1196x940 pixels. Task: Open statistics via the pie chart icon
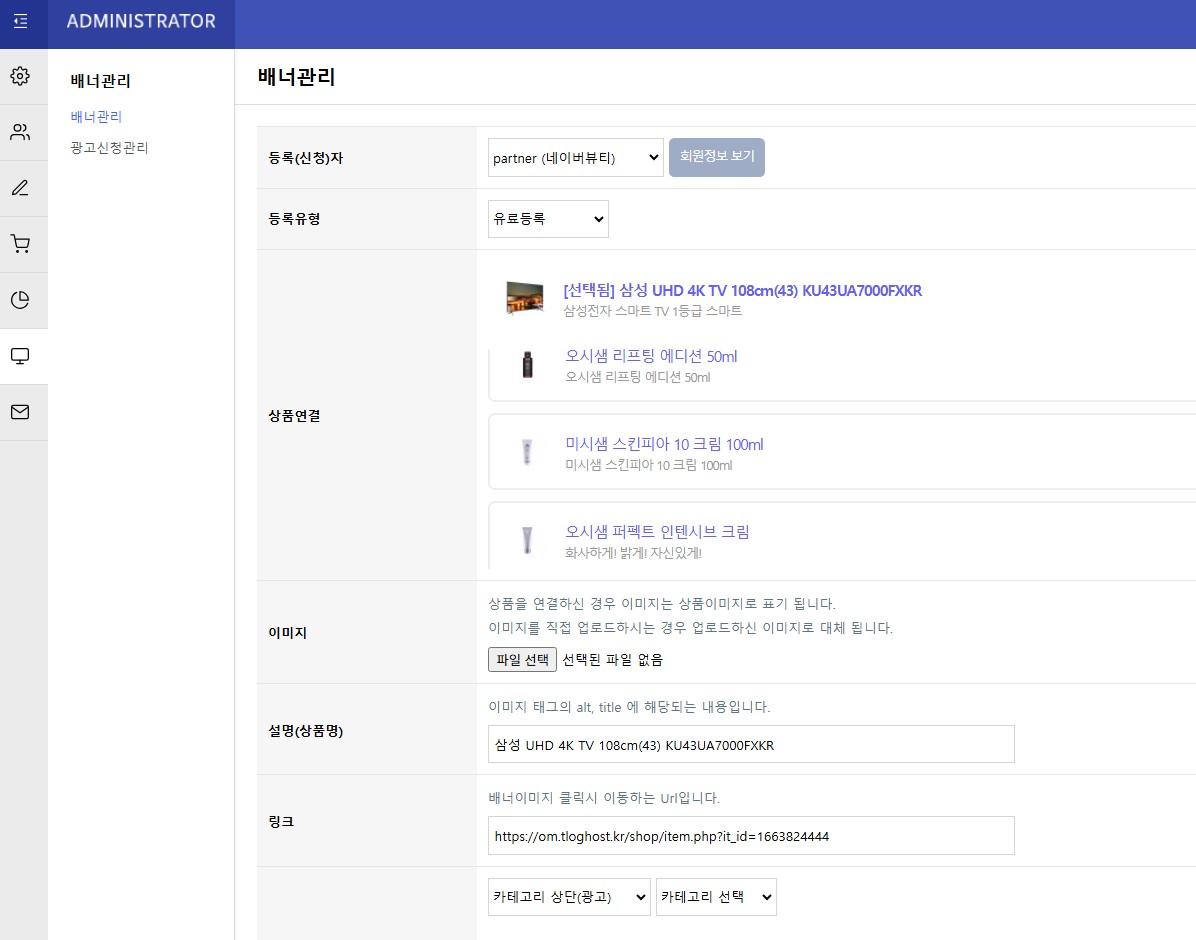pos(20,300)
